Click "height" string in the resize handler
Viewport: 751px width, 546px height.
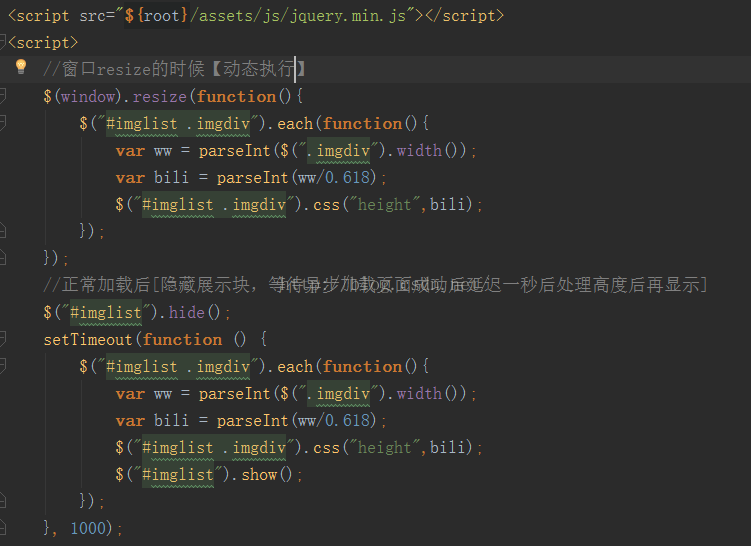tap(384, 205)
